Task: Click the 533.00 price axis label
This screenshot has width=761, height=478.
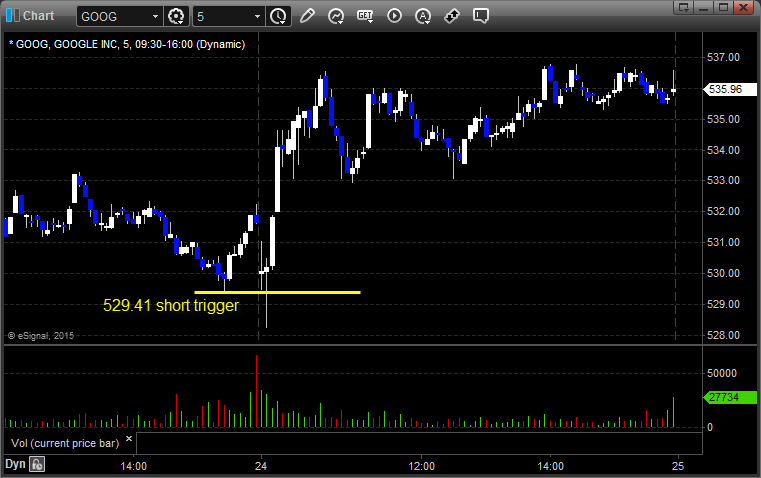Action: [723, 180]
